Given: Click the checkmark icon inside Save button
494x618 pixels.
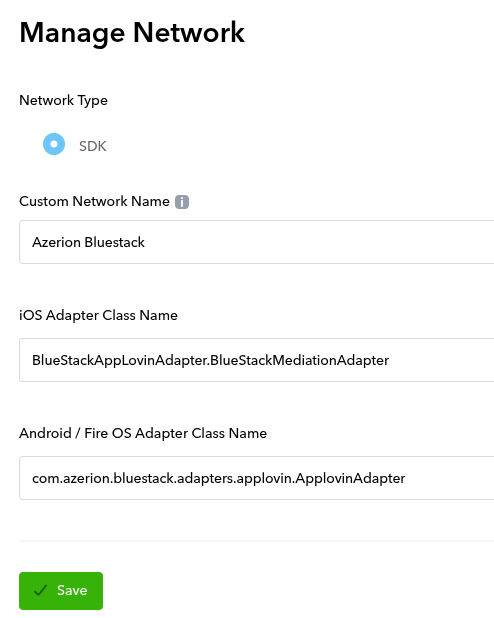Looking at the screenshot, I should [41, 590].
